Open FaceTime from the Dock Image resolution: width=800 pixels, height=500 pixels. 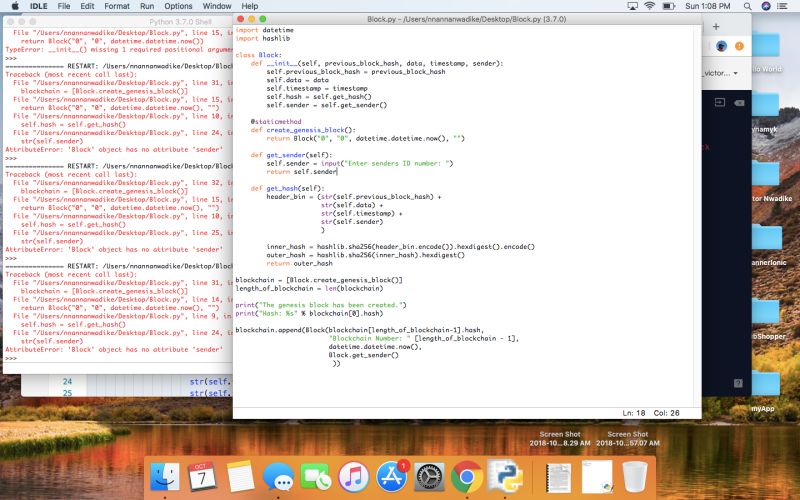[x=315, y=477]
